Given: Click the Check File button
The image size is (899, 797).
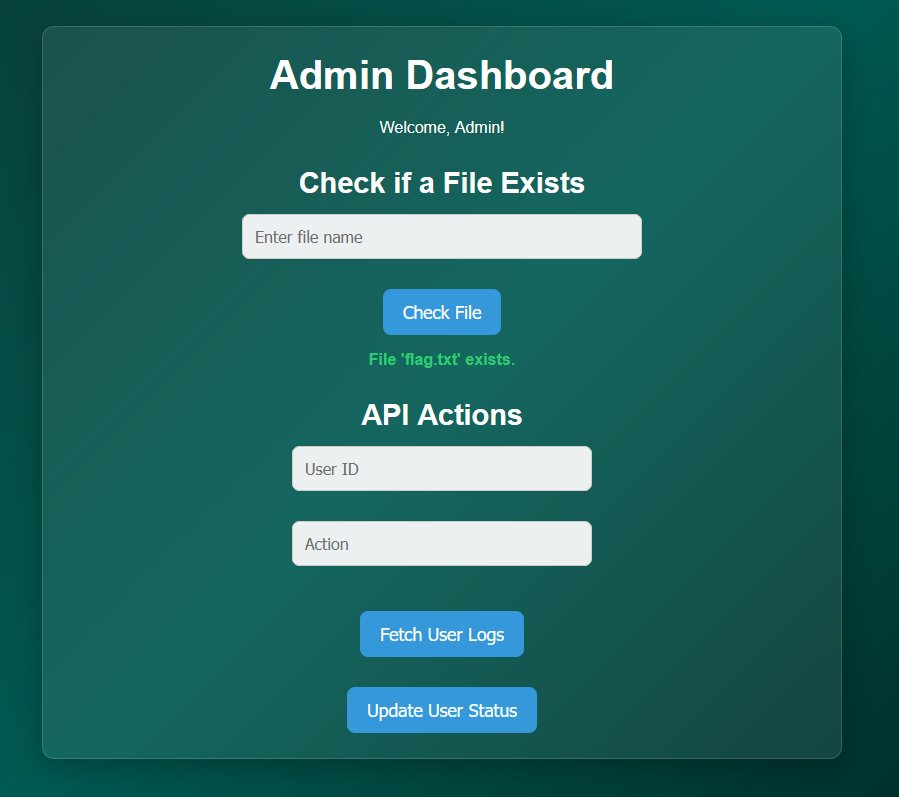Looking at the screenshot, I should 441,311.
